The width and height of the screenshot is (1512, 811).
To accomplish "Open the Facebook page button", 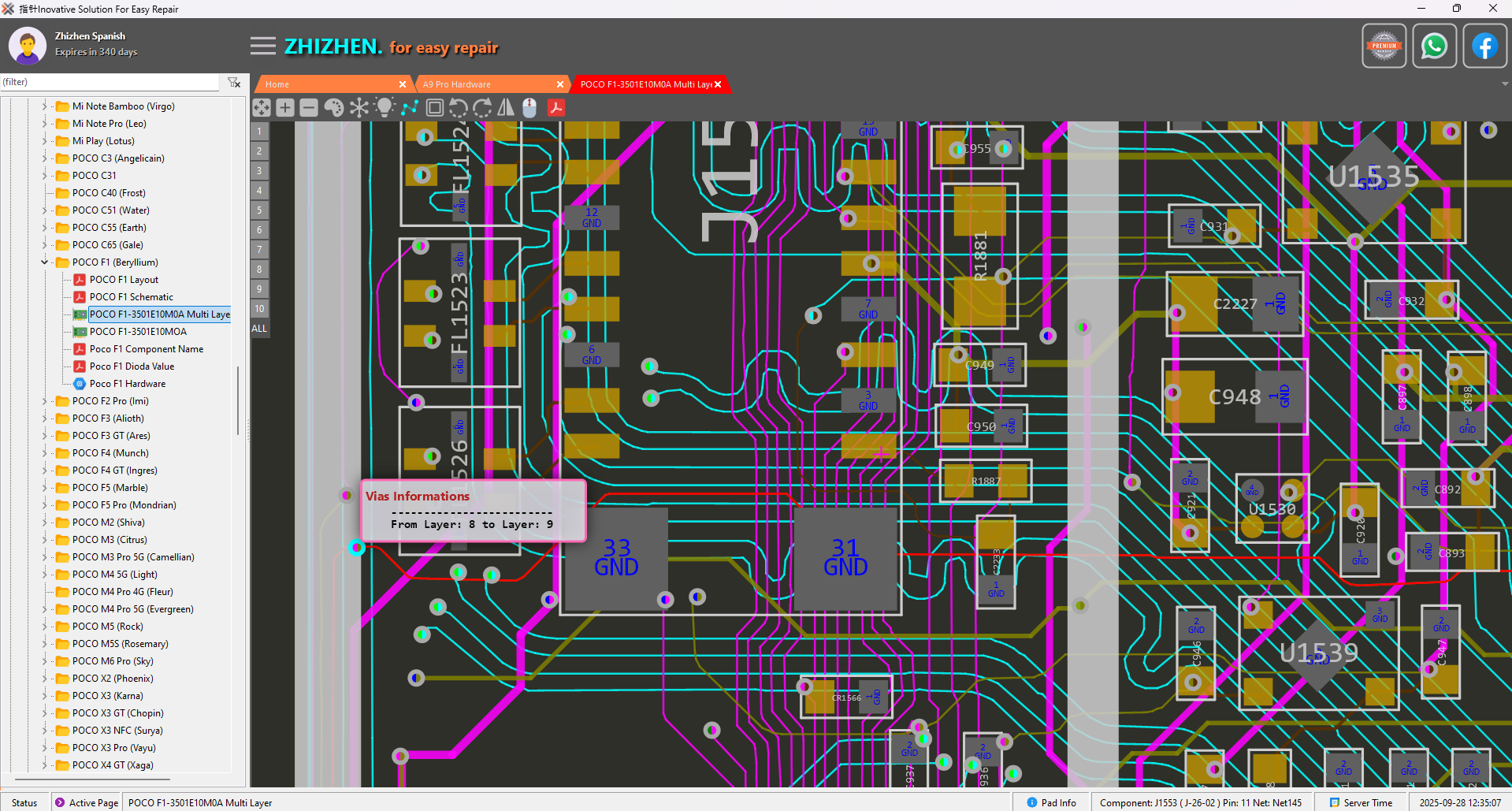I will (x=1485, y=47).
